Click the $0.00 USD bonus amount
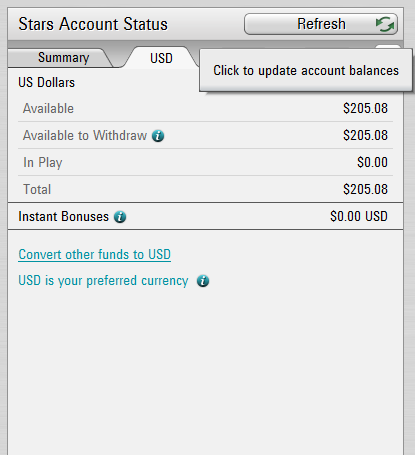 (359, 217)
